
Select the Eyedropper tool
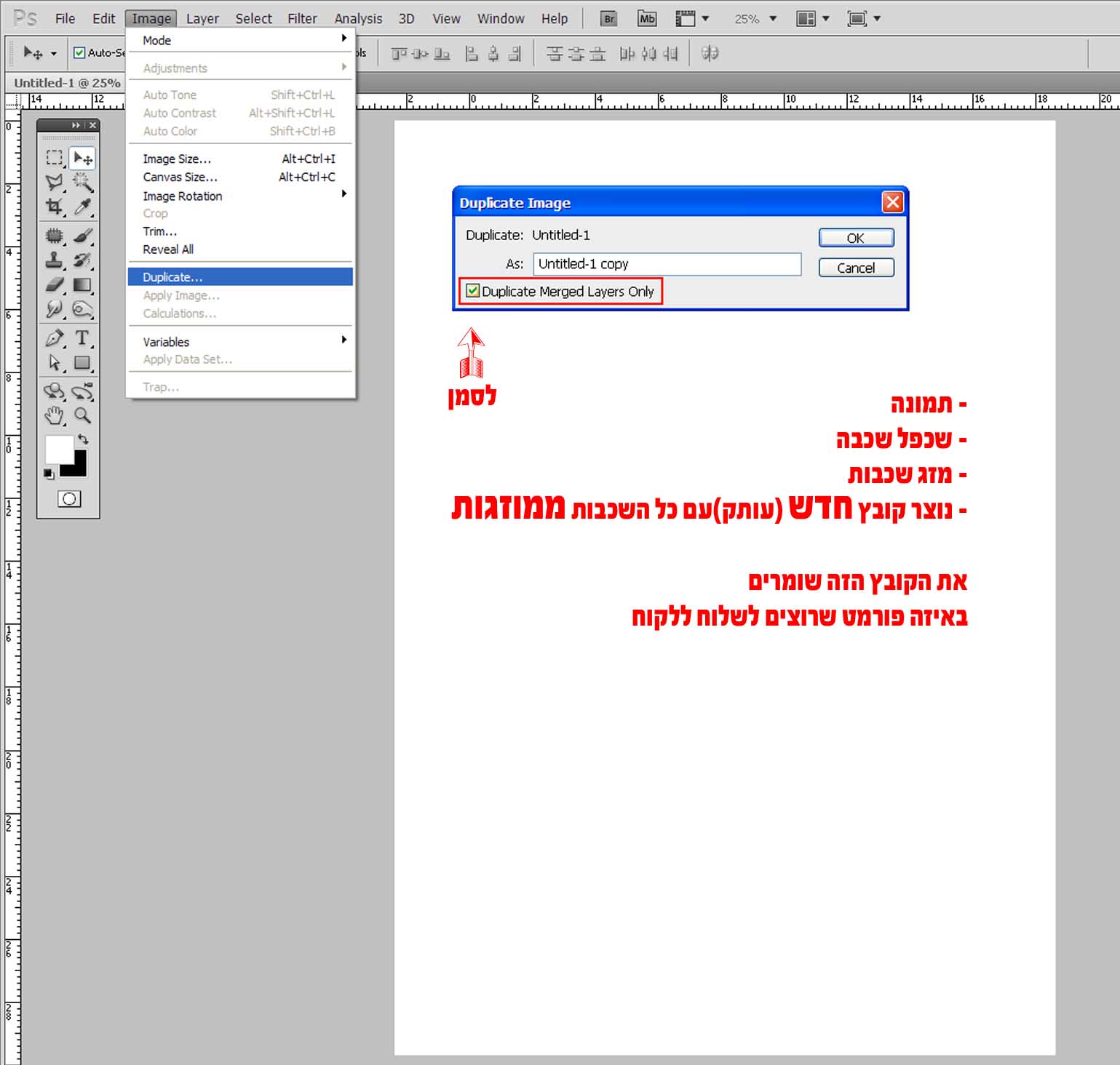coord(82,207)
